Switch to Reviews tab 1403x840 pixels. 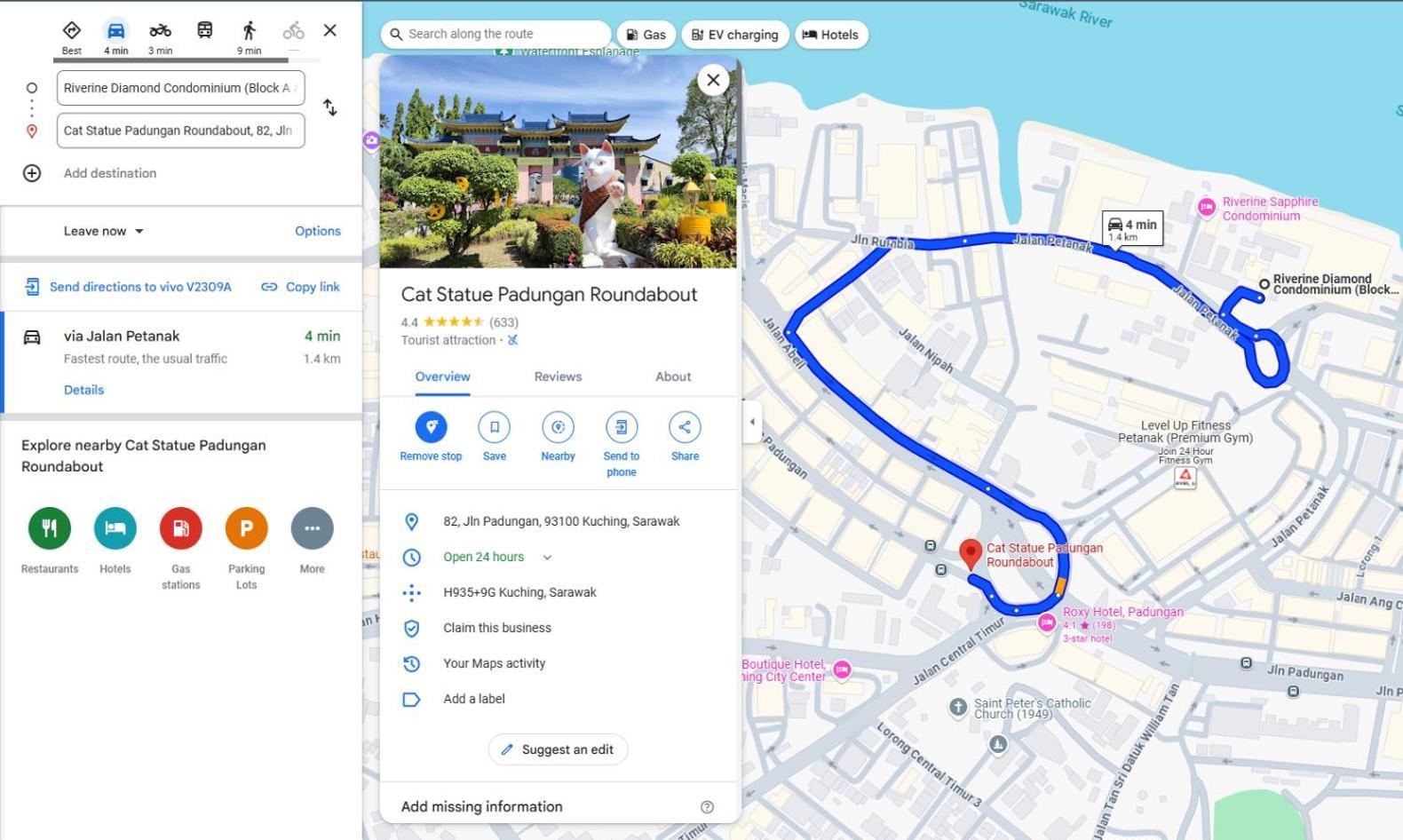558,376
